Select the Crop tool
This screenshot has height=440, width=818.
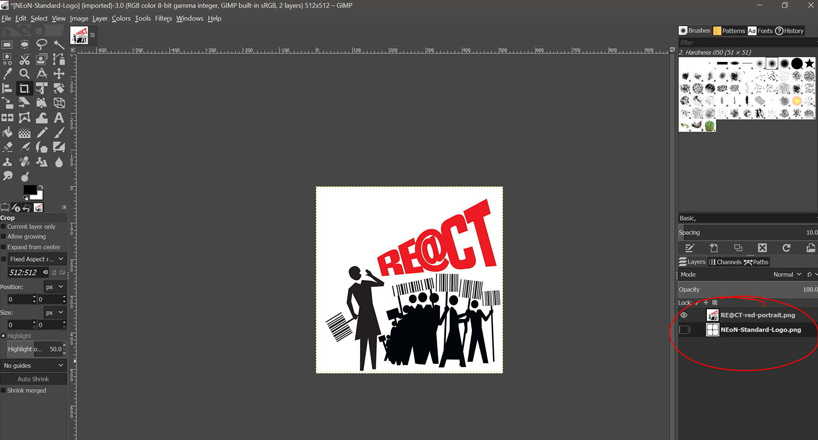[25, 88]
